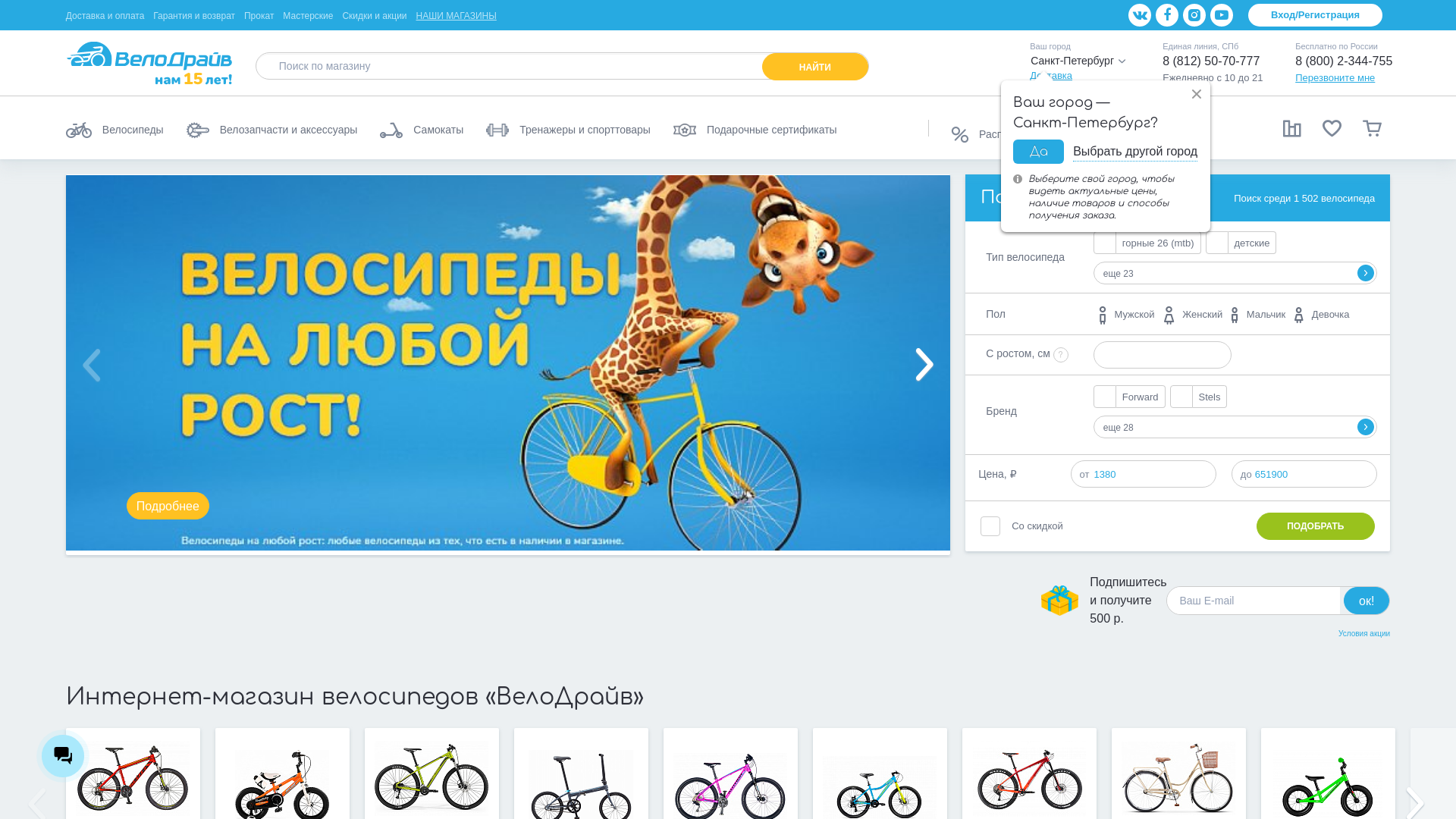Open Тренажеры и спорттовары menu
Viewport: 1456px width, 819px height.
[x=585, y=130]
